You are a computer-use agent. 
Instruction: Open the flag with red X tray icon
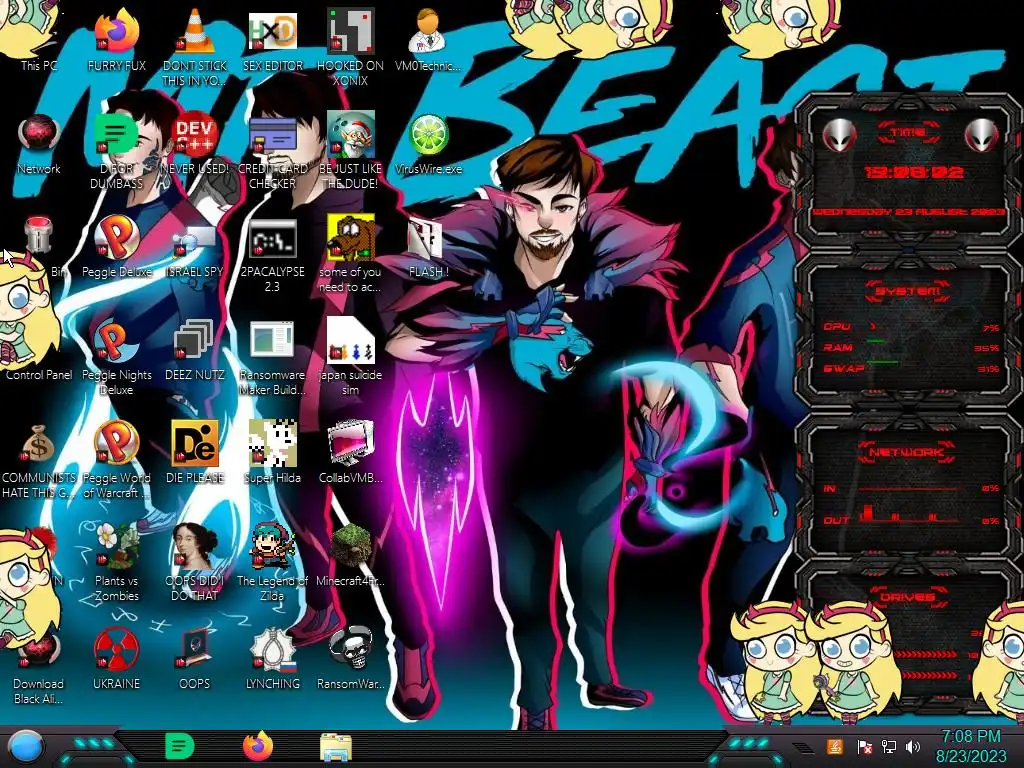point(865,746)
